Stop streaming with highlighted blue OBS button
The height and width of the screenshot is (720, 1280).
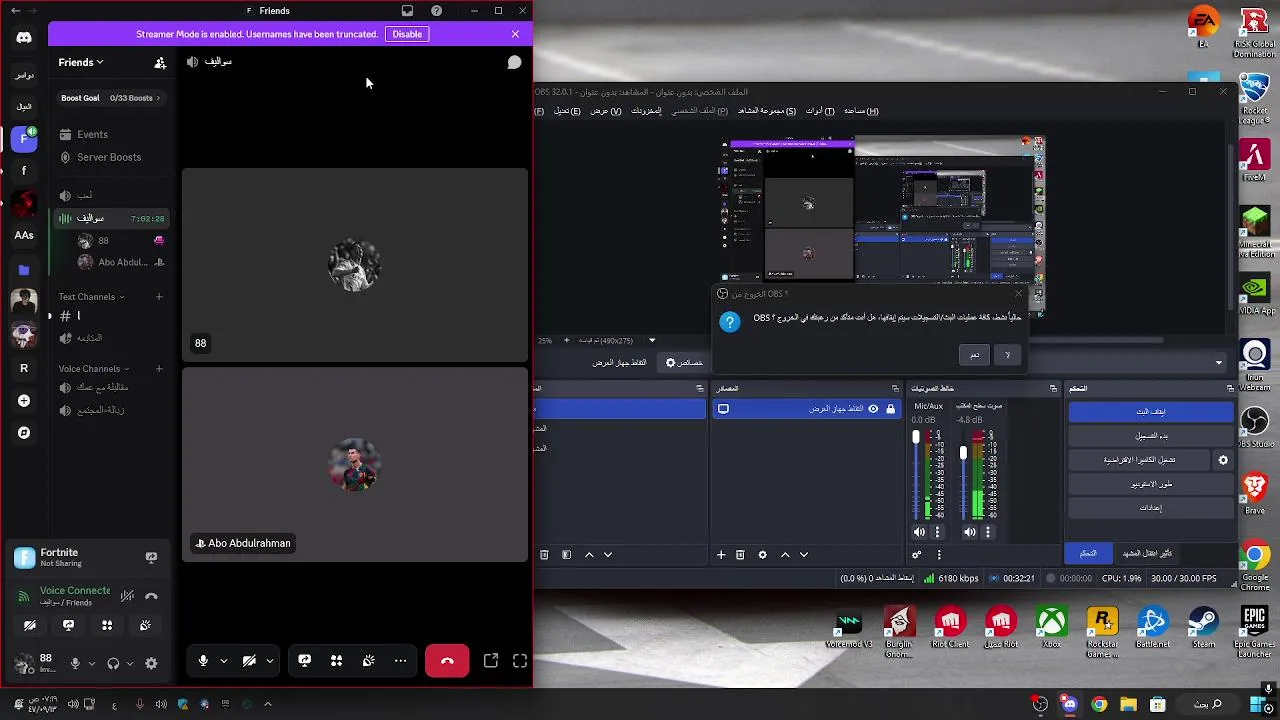pyautogui.click(x=1151, y=412)
